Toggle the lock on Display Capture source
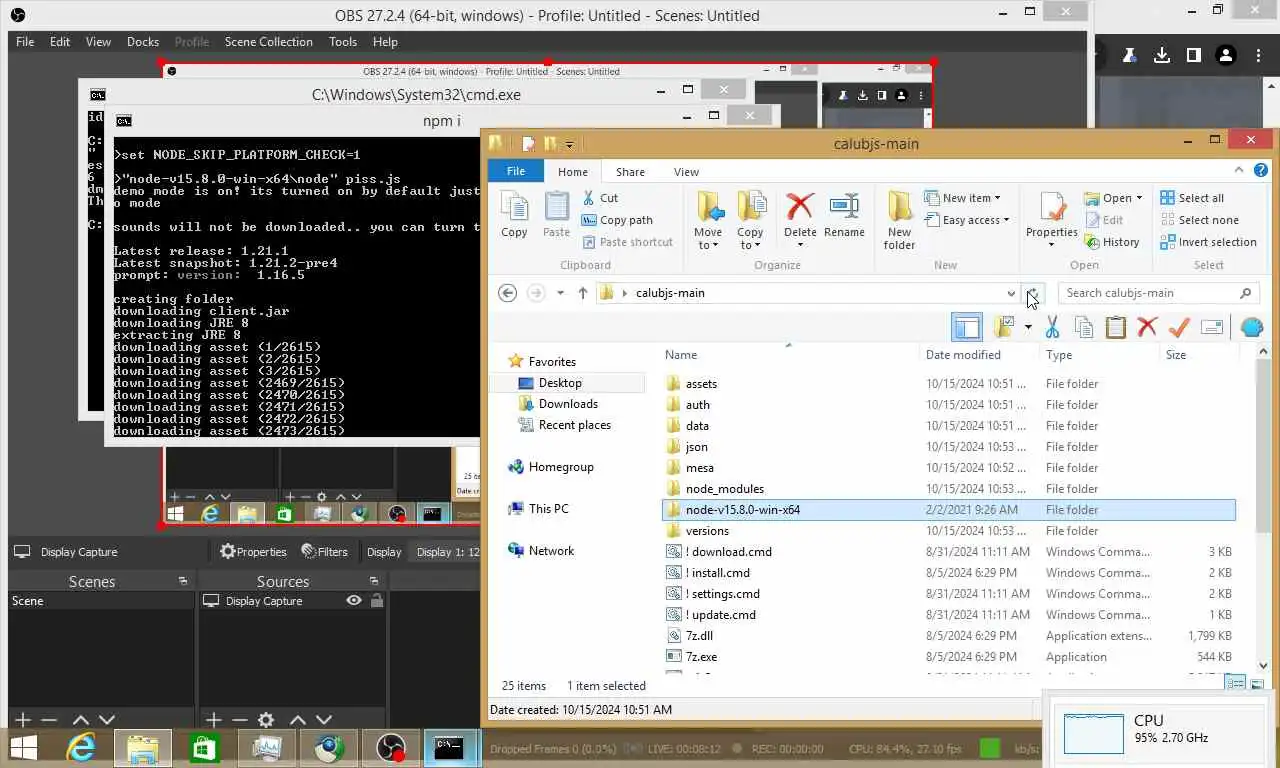This screenshot has height=768, width=1280. point(376,601)
